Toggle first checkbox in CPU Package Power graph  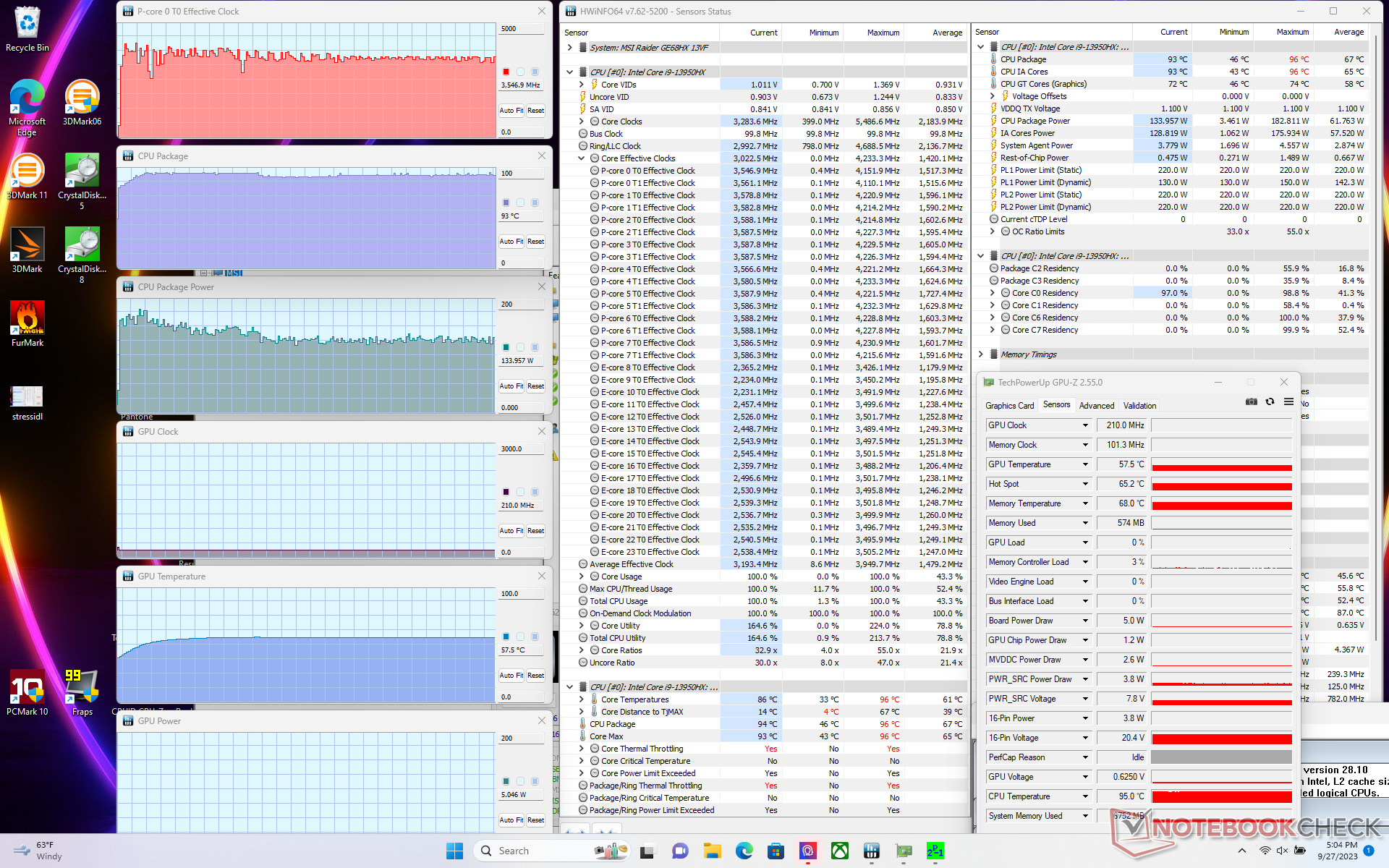[506, 347]
